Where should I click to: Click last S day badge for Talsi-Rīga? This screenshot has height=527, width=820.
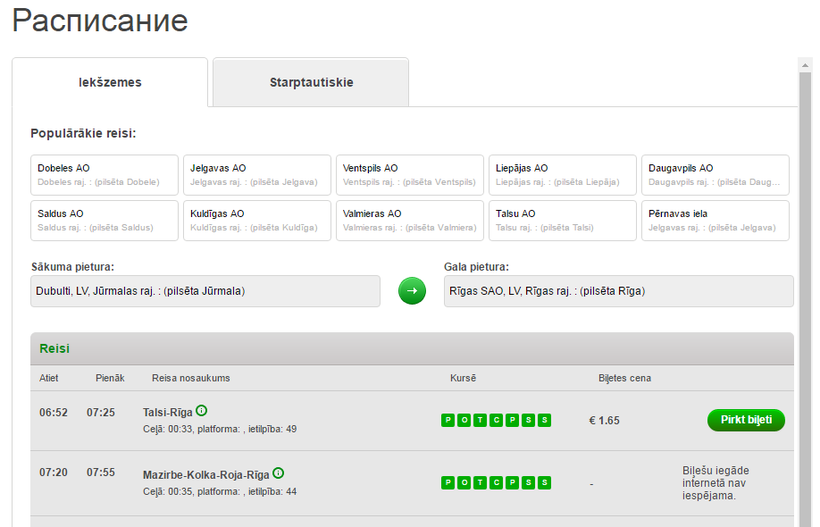544,420
